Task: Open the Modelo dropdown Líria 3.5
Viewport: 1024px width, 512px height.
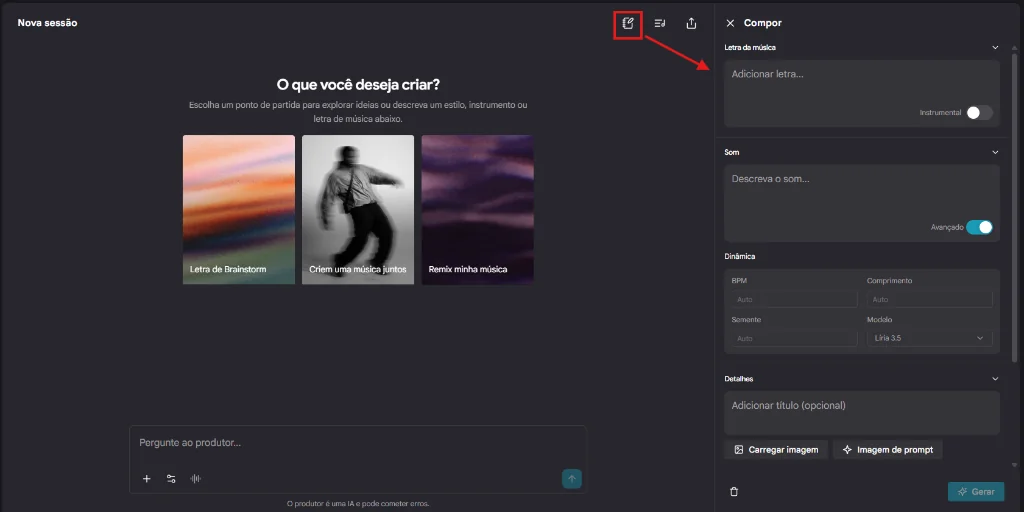Action: tap(929, 338)
